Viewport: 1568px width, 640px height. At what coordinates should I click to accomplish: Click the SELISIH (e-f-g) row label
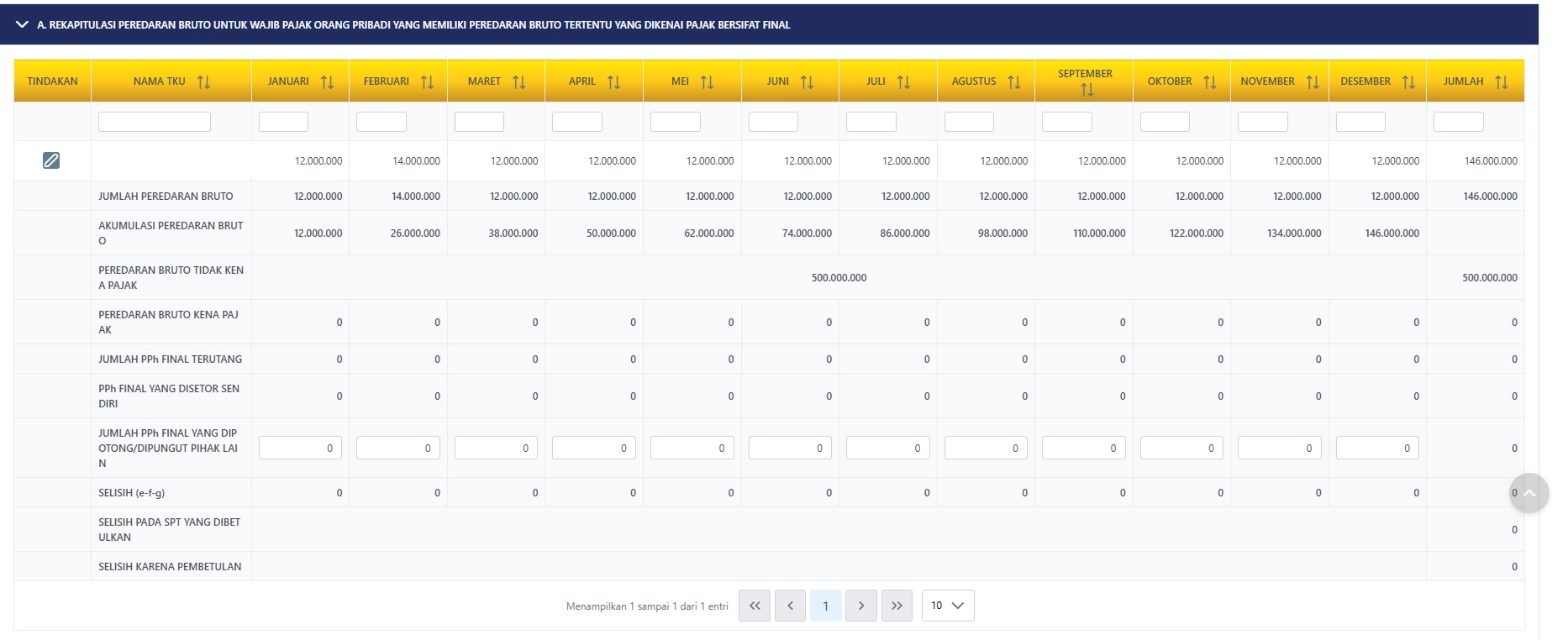coord(131,492)
